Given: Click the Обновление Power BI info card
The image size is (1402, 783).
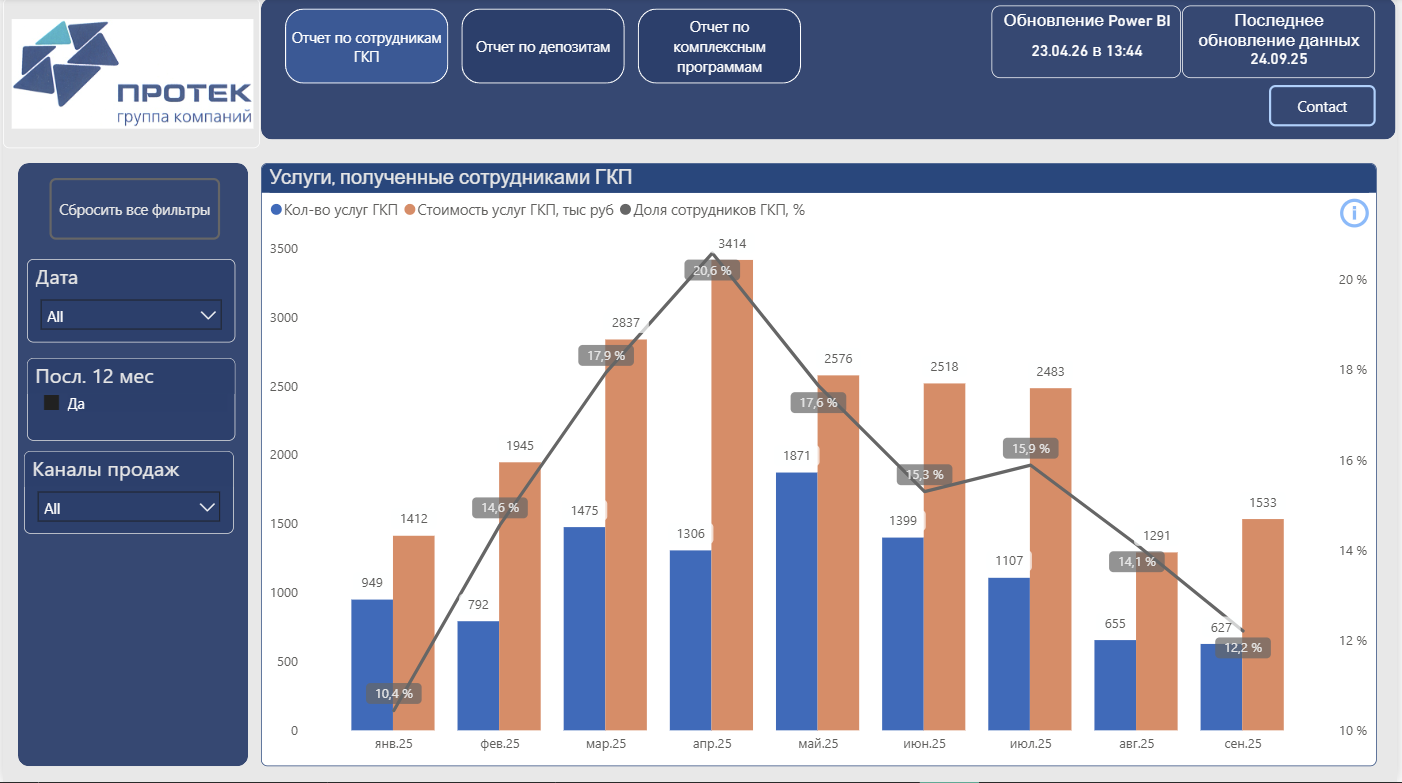Looking at the screenshot, I should pyautogui.click(x=1086, y=41).
